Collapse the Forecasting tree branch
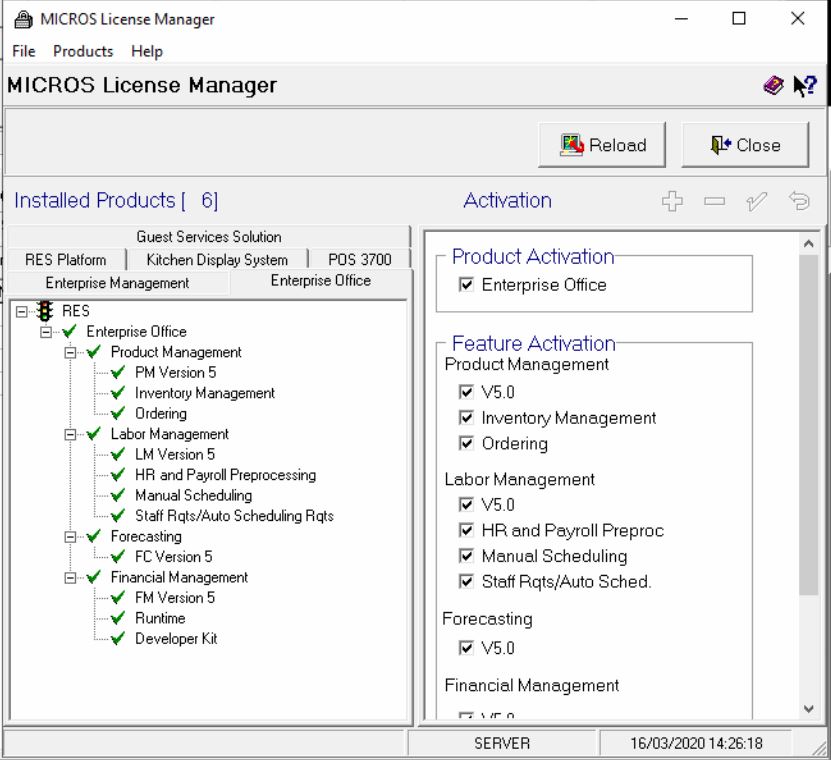Viewport: 831px width, 760px height. pos(70,537)
